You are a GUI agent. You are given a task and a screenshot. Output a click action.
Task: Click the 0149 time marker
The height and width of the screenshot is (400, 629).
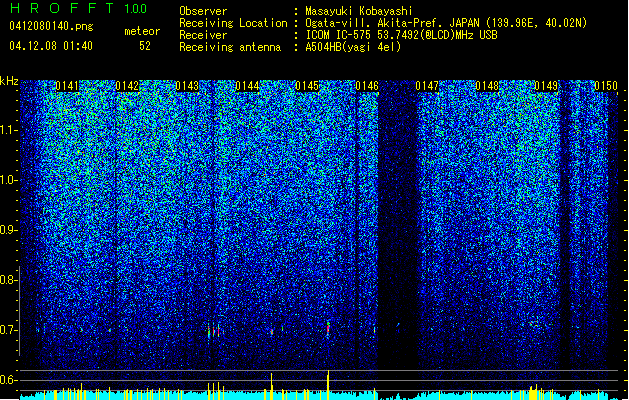coord(546,86)
